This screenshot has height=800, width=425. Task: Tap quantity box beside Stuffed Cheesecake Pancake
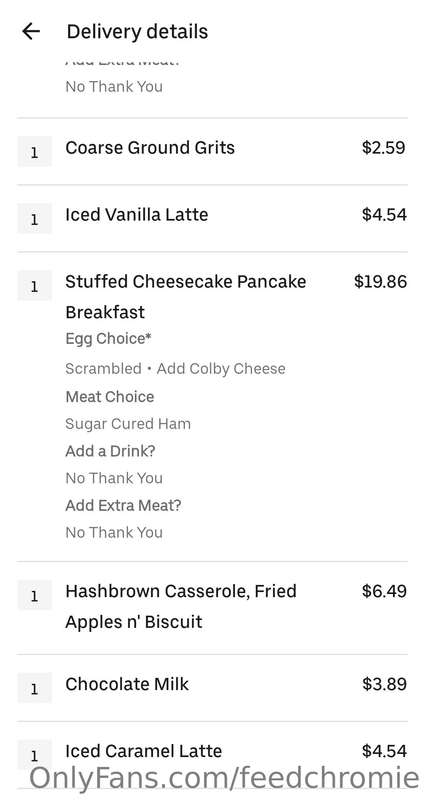[x=35, y=285]
